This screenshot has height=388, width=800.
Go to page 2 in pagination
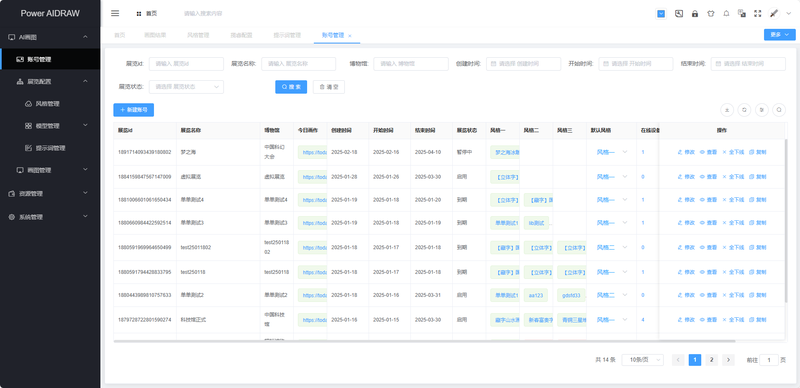click(x=711, y=360)
